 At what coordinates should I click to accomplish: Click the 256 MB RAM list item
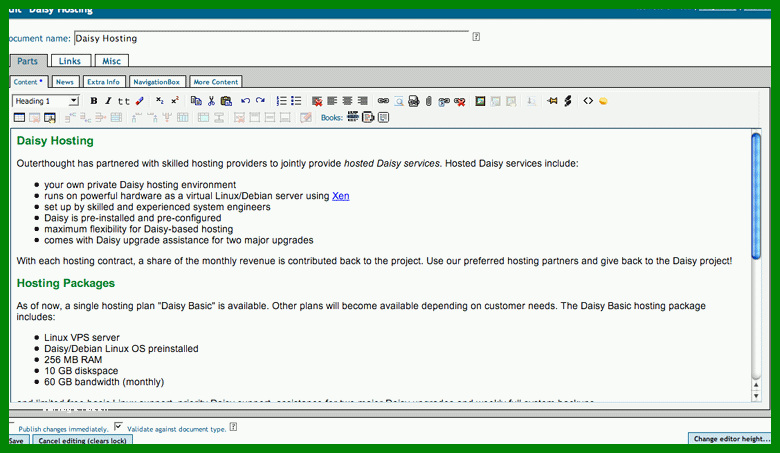point(73,360)
